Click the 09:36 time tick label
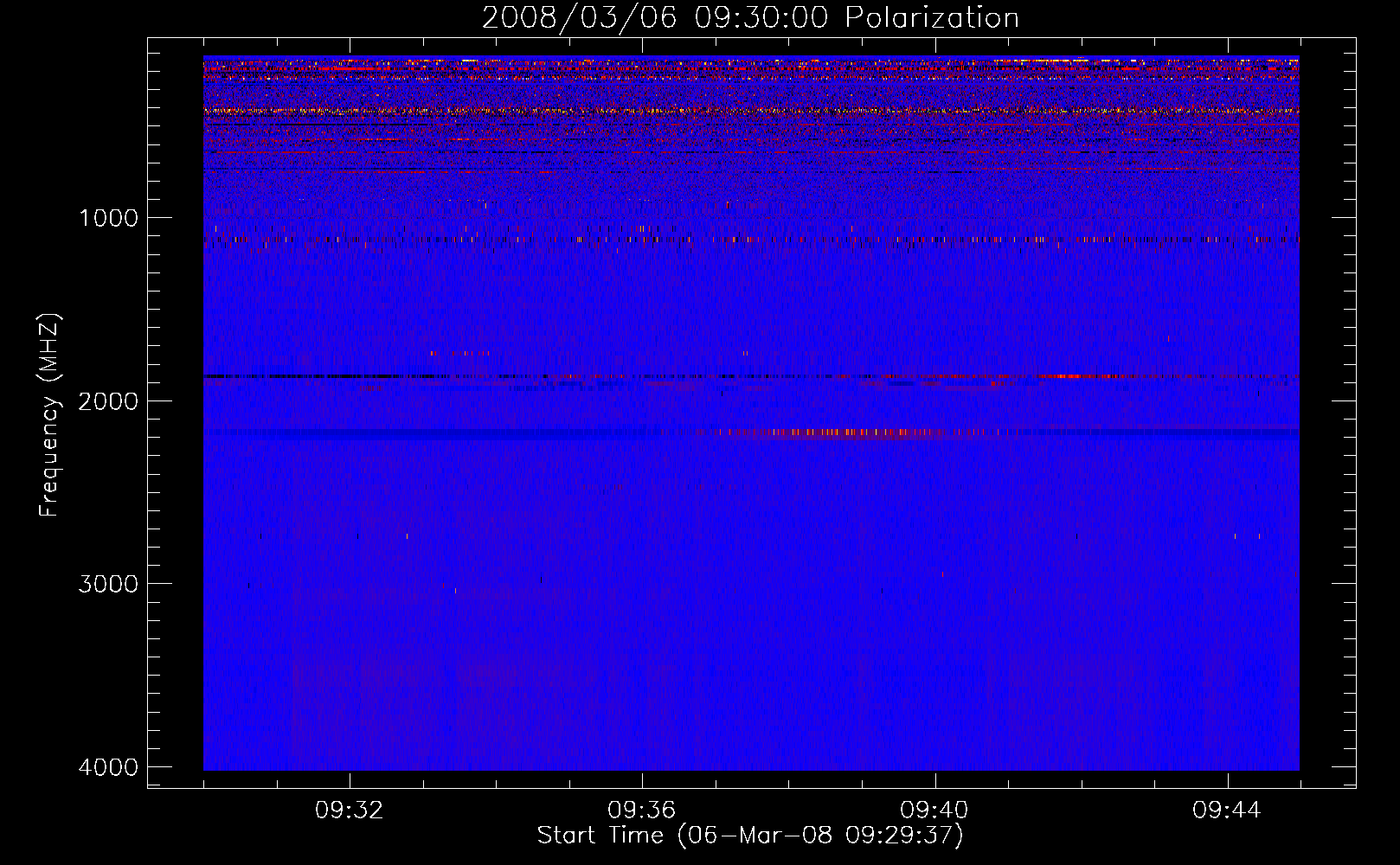The height and width of the screenshot is (865, 1400). (642, 811)
